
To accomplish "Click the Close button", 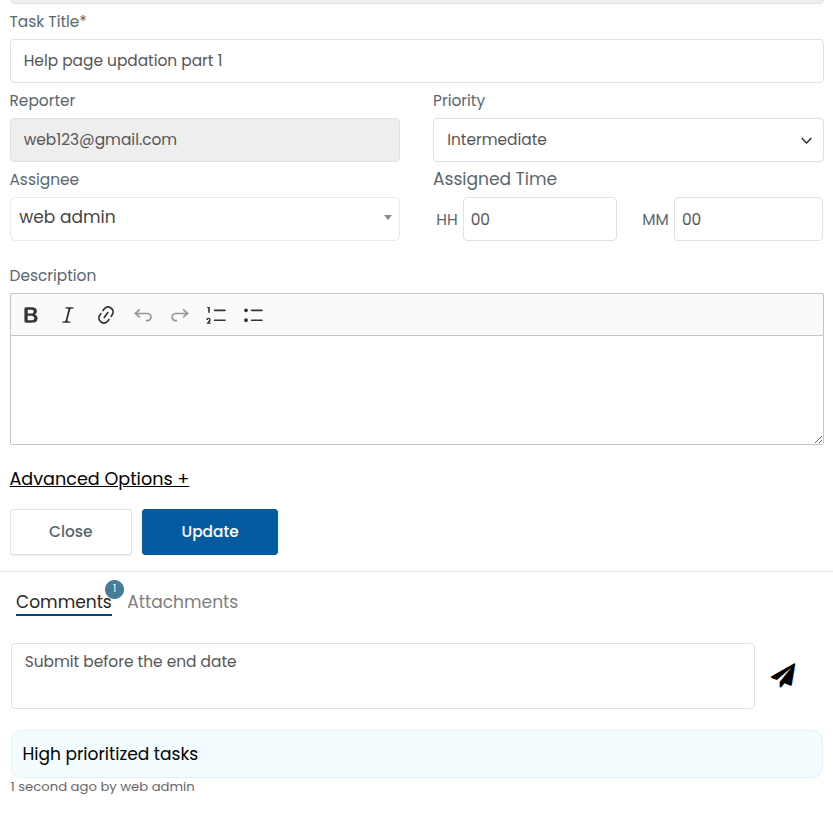I will point(71,532).
